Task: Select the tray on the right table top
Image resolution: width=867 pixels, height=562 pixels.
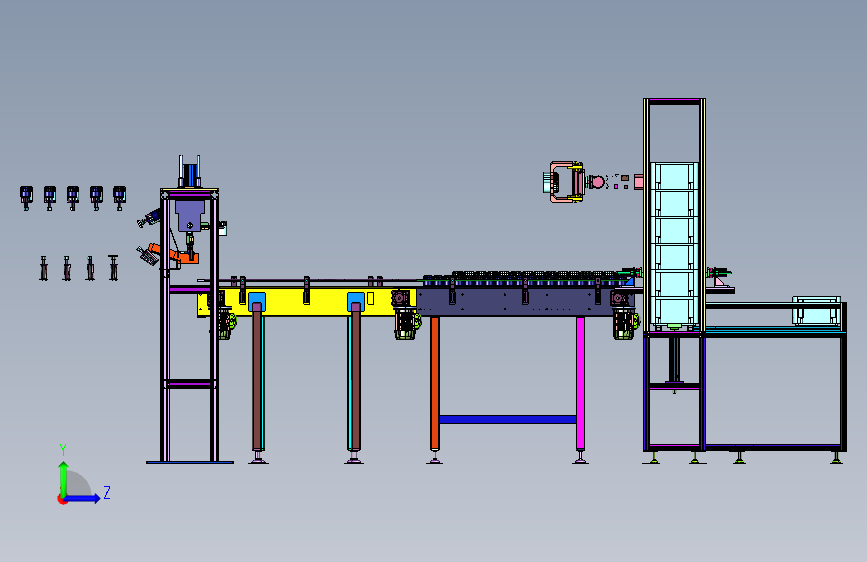Action: [816, 310]
